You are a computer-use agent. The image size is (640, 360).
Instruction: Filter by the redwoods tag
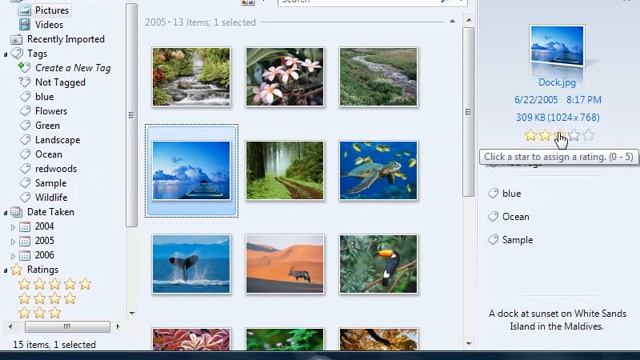tap(56, 169)
